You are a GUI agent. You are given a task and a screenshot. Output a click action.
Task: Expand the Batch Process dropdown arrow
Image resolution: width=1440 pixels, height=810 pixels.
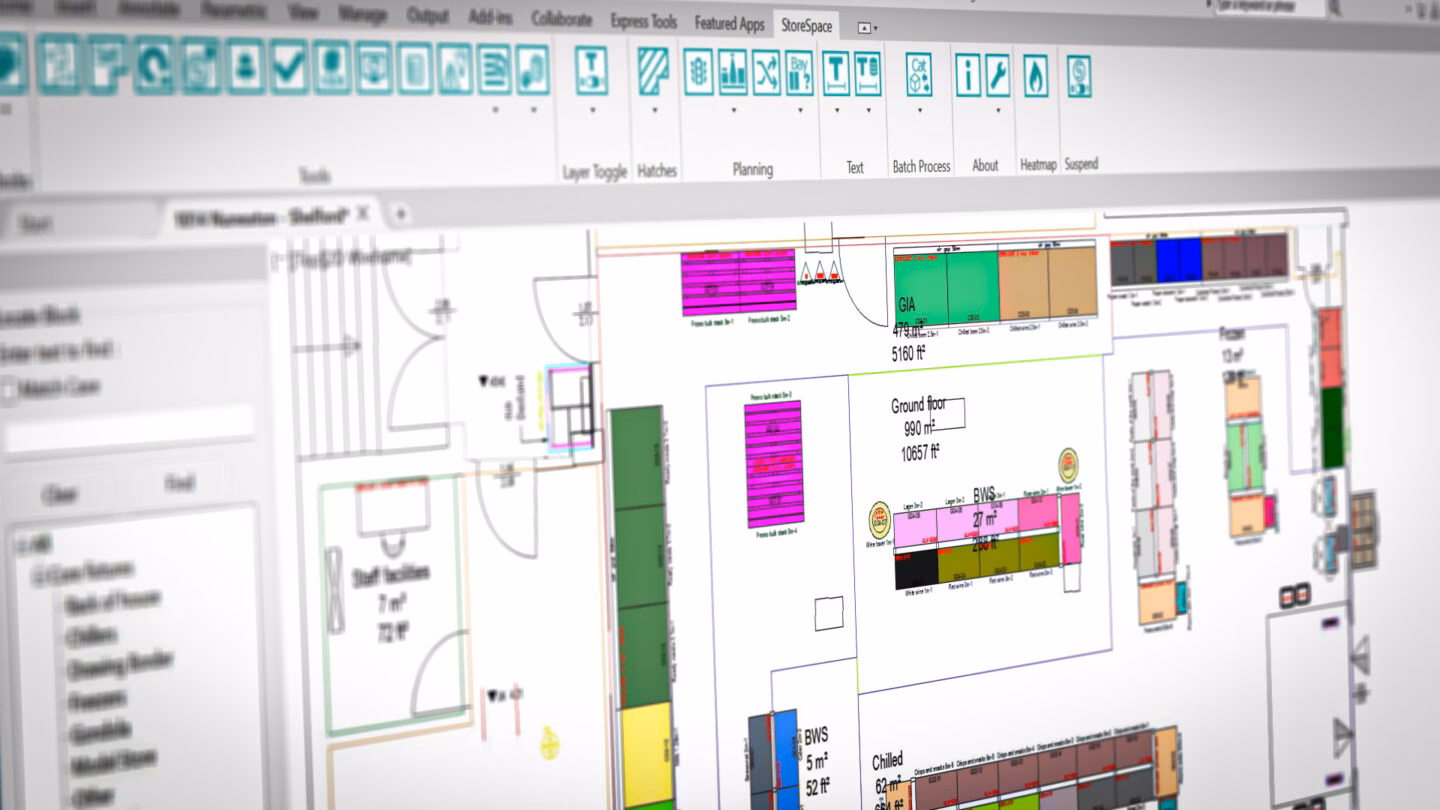(x=919, y=110)
